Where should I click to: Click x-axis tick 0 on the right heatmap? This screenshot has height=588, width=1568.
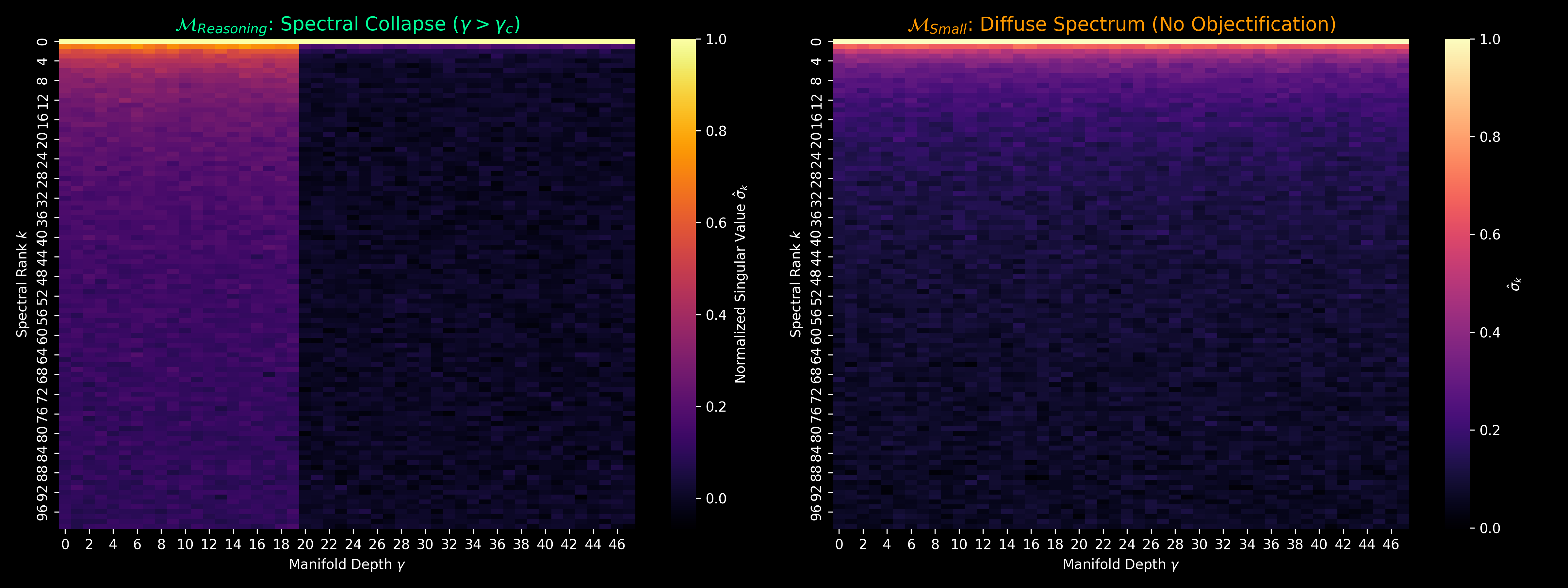(x=839, y=544)
